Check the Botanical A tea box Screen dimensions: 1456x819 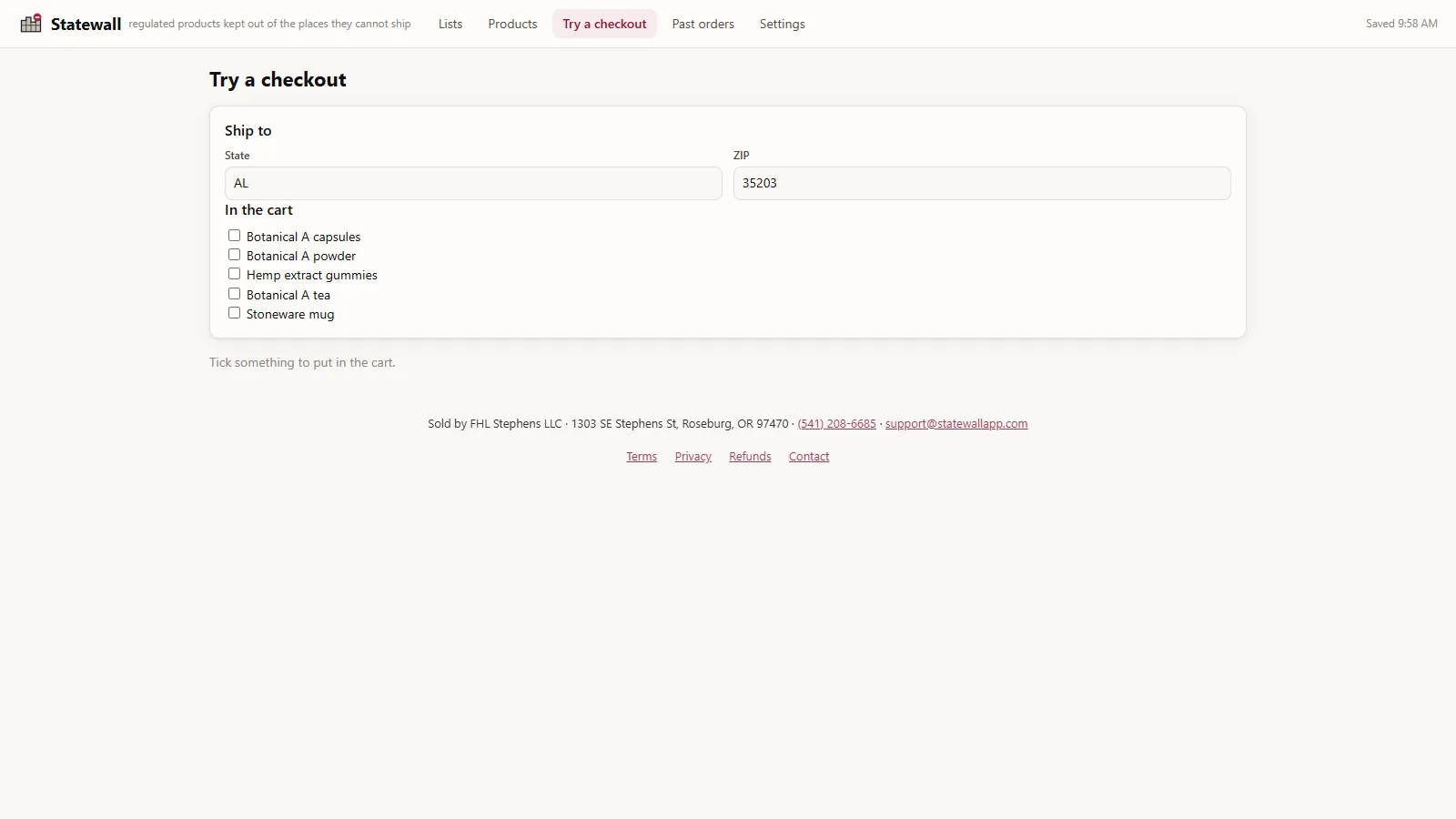tap(234, 294)
